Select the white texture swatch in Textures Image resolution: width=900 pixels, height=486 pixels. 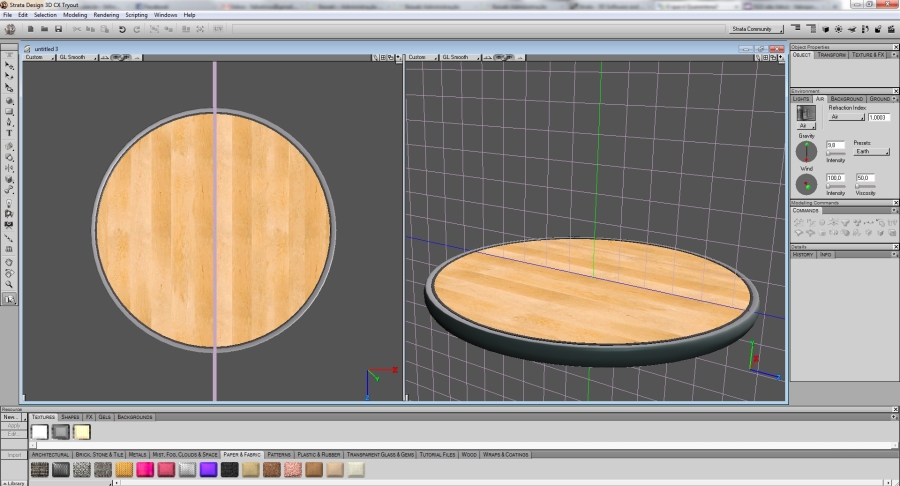pyautogui.click(x=40, y=431)
